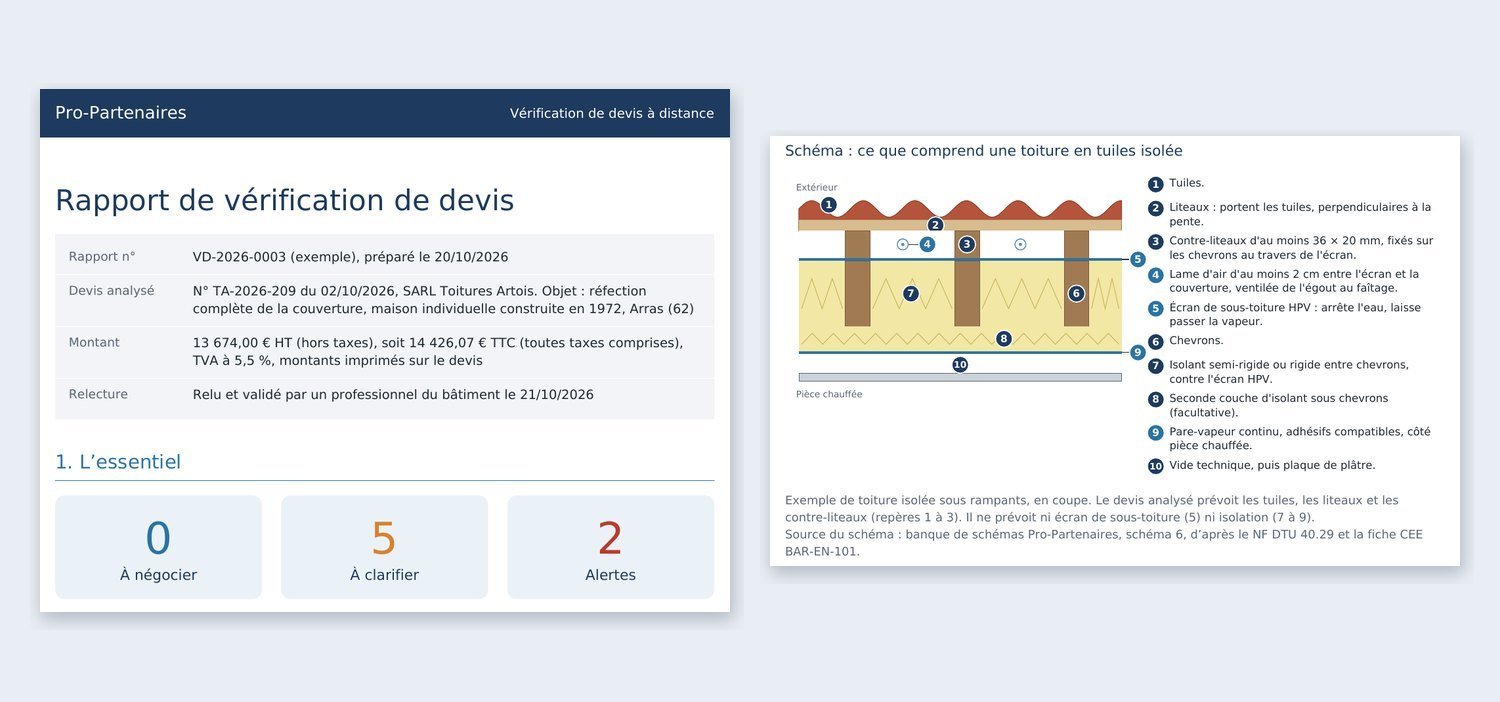
Task: Click marker 7 in the yellow insulation layer
Action: (x=910, y=293)
